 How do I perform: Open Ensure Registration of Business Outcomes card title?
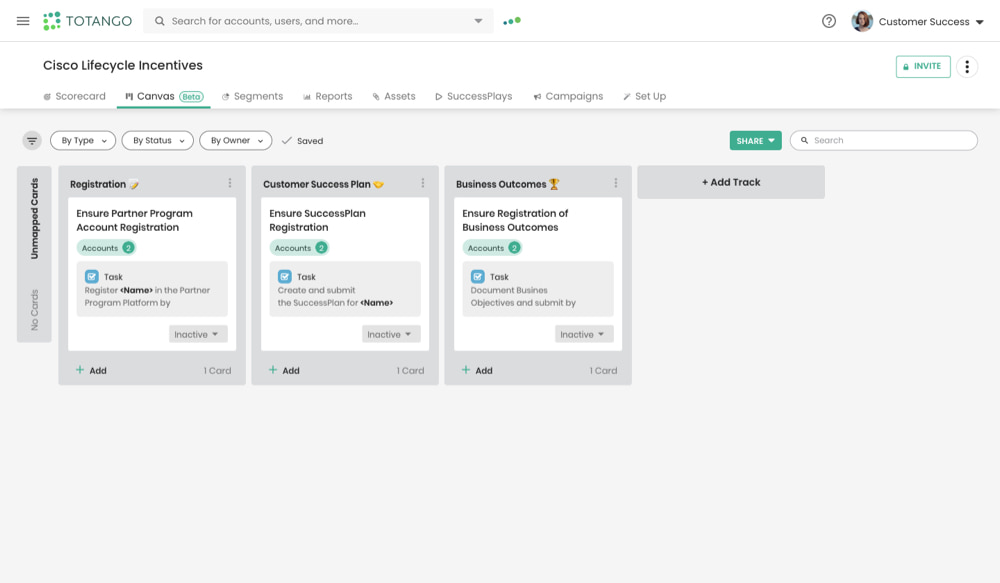pyautogui.click(x=515, y=220)
